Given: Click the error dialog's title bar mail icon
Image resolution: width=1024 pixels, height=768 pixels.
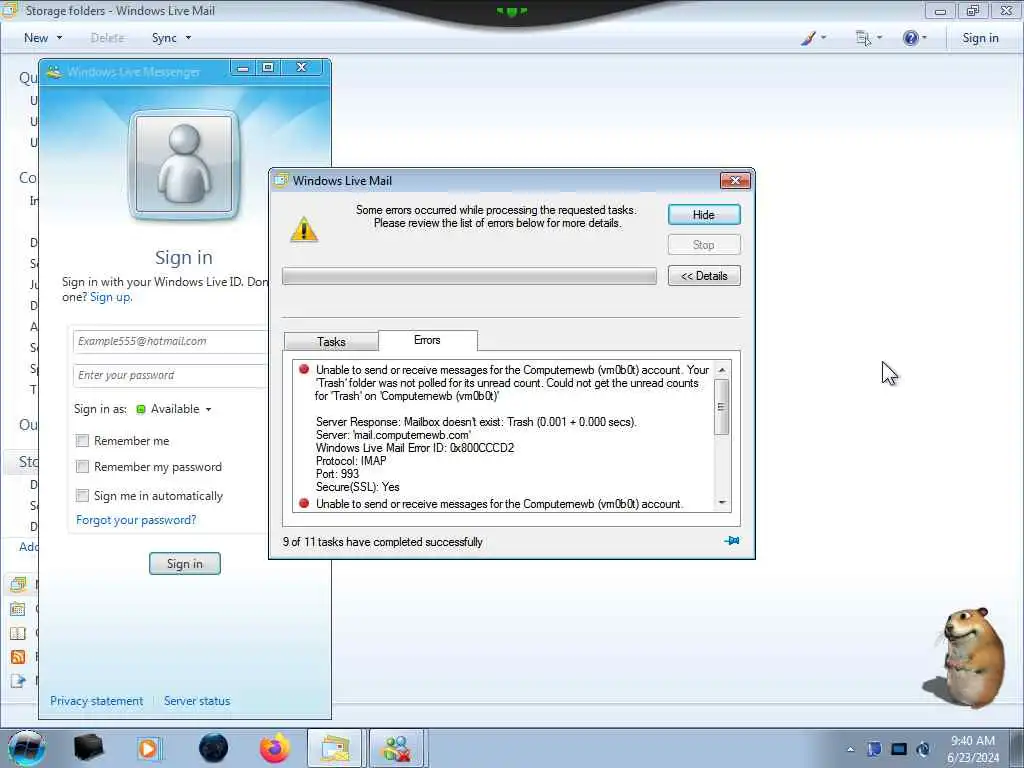Looking at the screenshot, I should (281, 180).
